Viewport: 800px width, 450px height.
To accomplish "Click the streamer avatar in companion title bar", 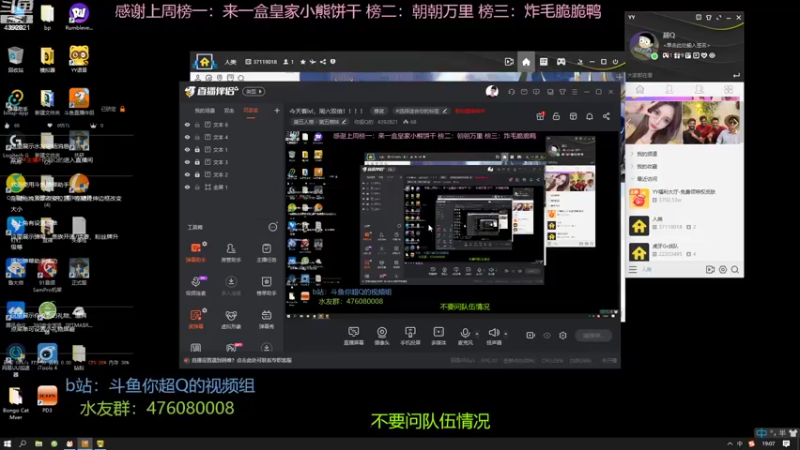I will click(492, 91).
